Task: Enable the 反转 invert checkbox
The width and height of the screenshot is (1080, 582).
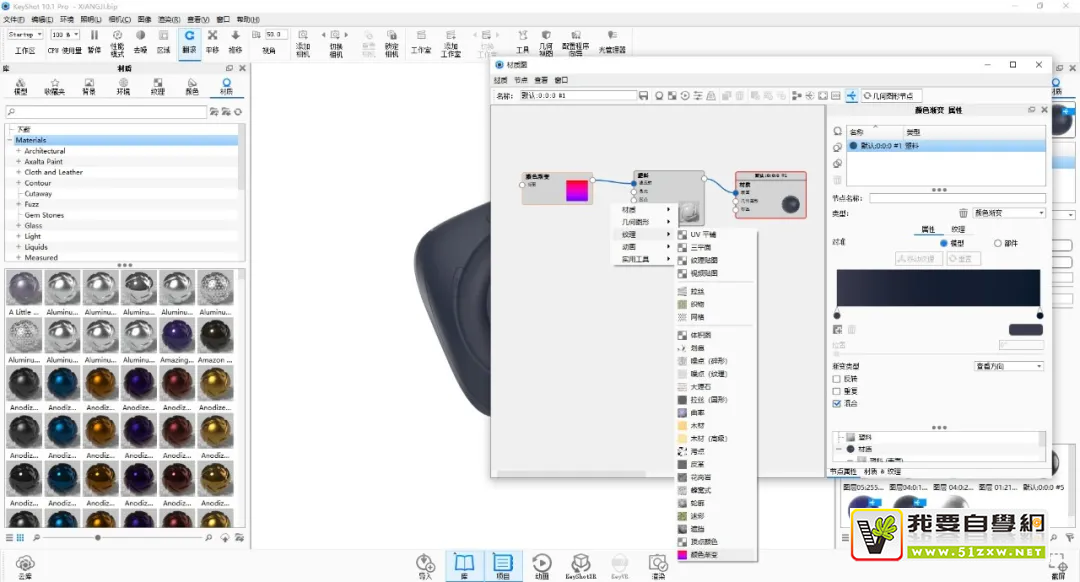Action: [x=837, y=379]
